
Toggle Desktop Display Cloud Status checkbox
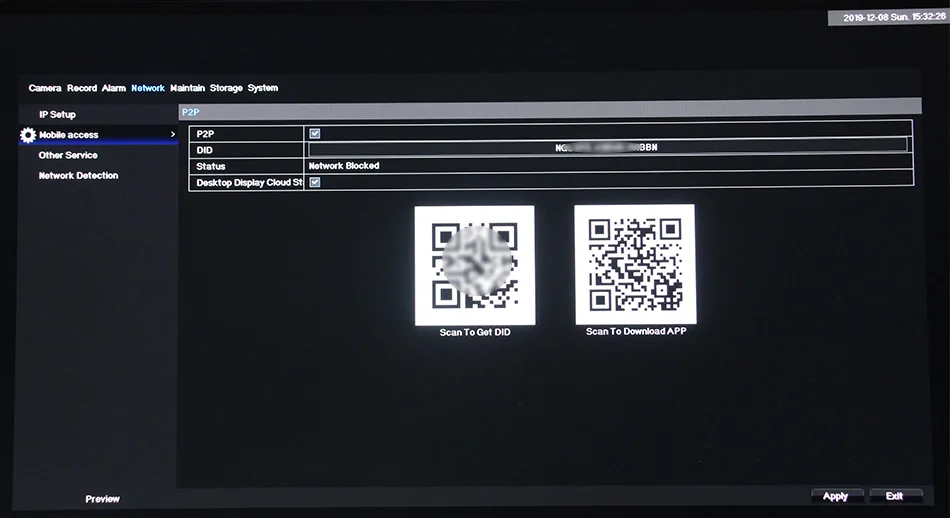click(x=315, y=182)
